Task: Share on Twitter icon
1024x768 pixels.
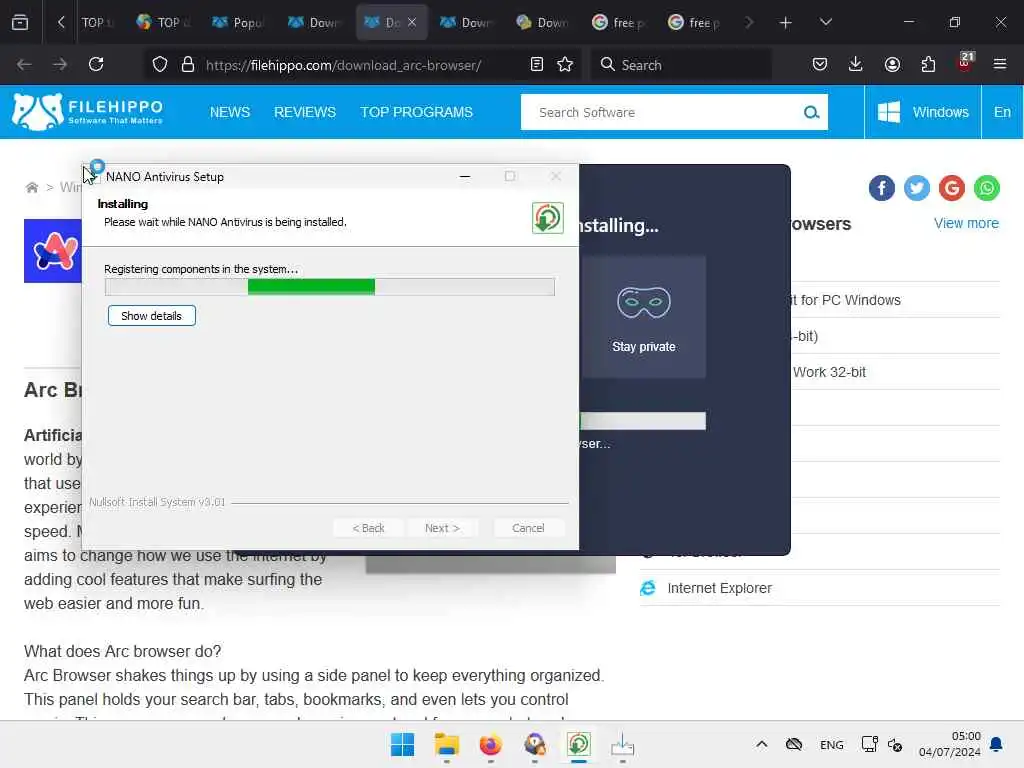Action: (x=917, y=188)
